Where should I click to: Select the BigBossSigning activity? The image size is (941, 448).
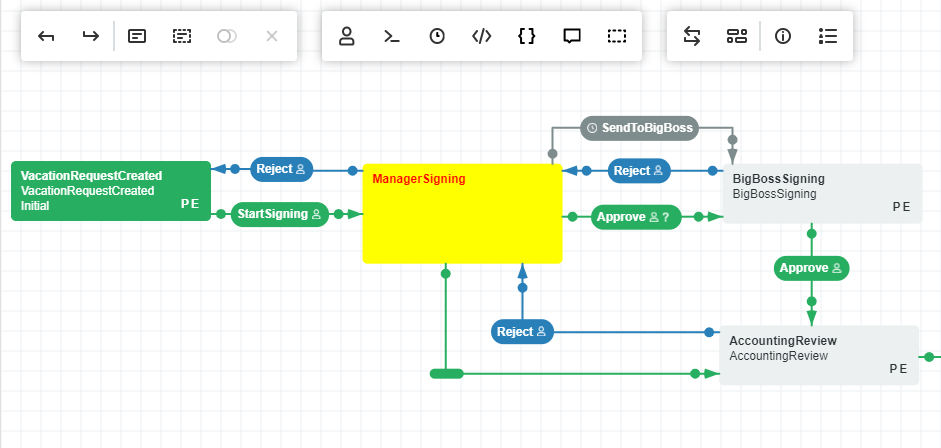822,194
